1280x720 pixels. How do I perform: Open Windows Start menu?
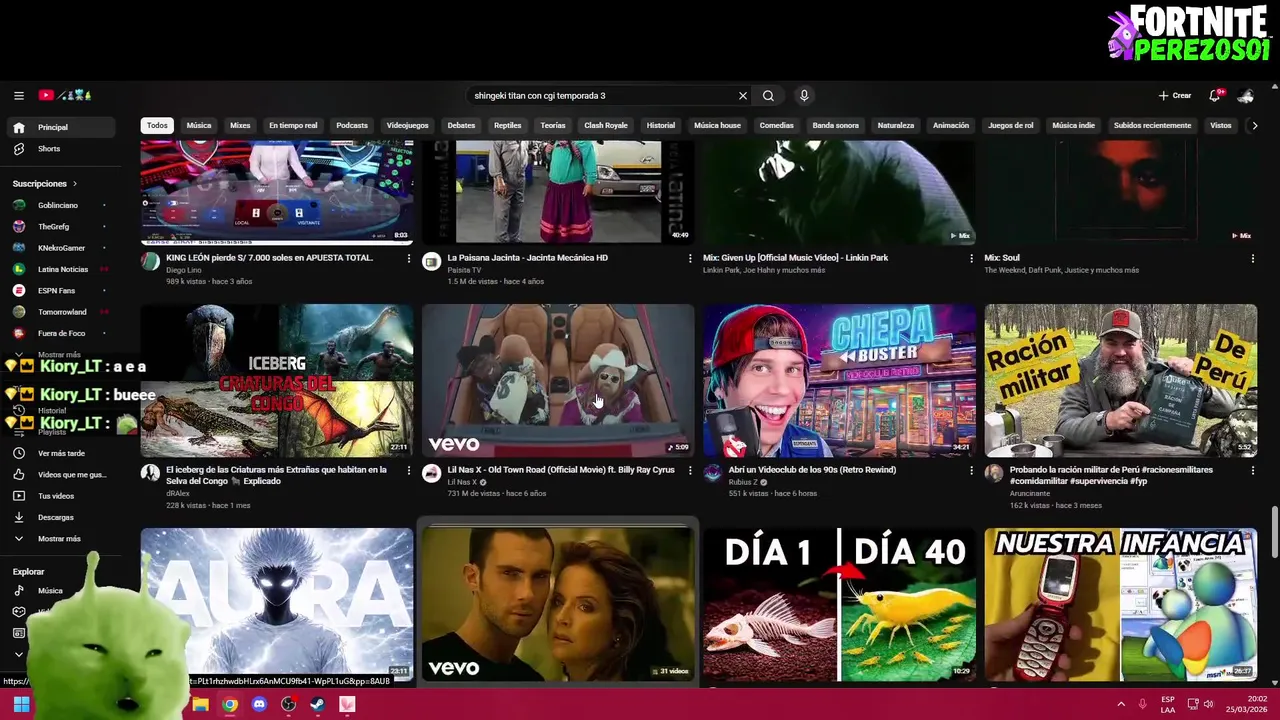point(21,704)
